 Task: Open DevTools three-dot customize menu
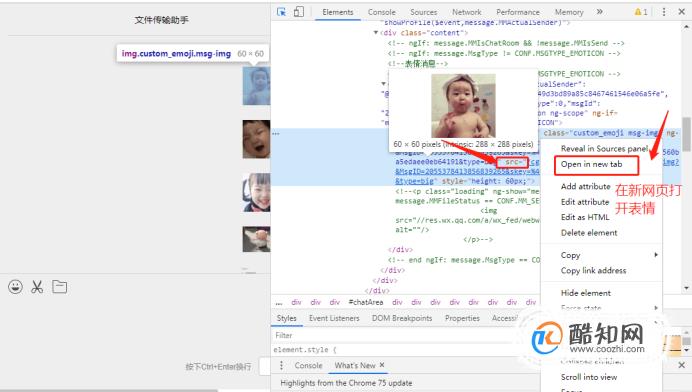[664, 12]
